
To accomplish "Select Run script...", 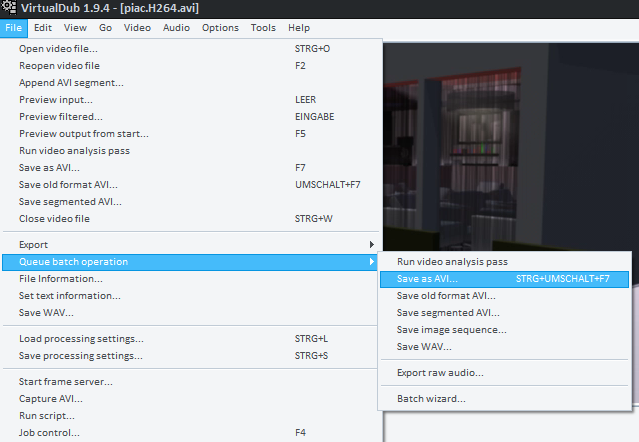I will 191,416.
